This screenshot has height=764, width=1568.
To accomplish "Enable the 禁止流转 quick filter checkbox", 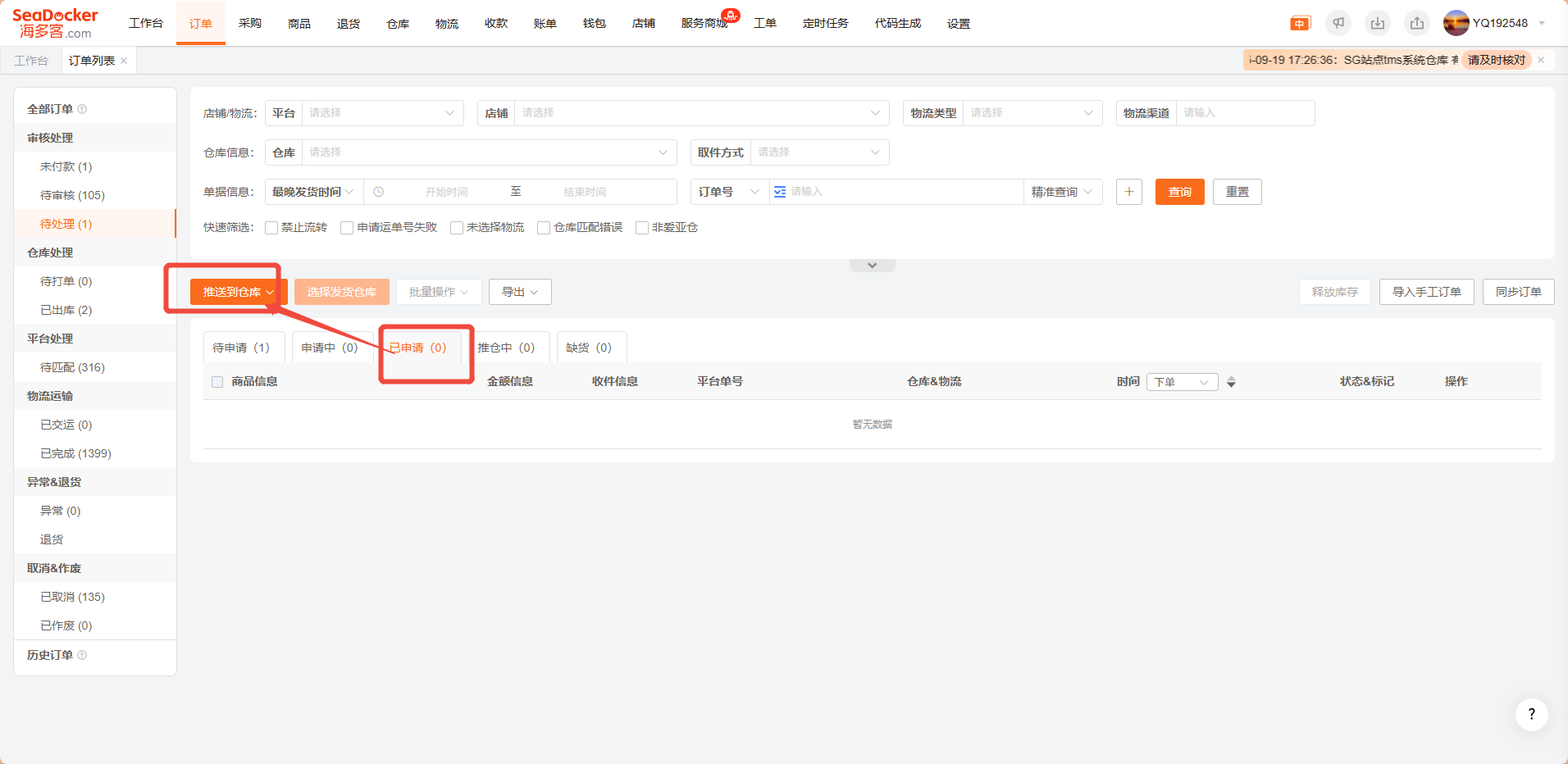I will 271,228.
